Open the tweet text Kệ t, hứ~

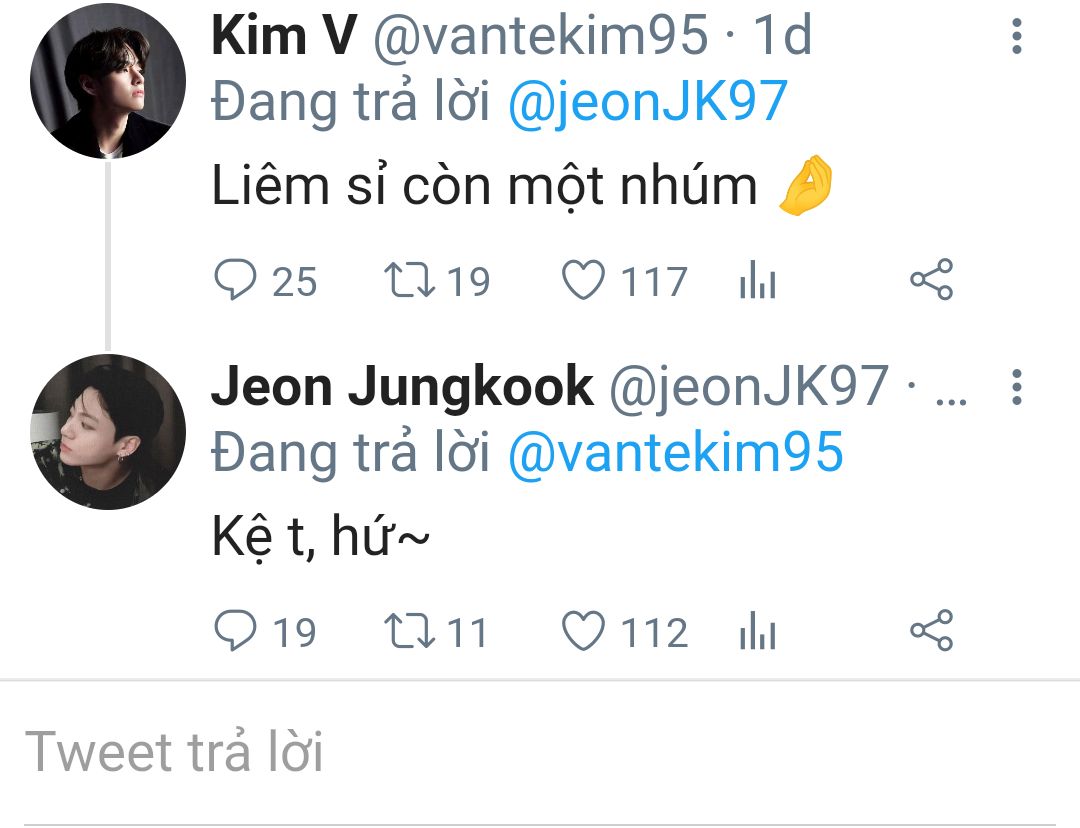[320, 537]
